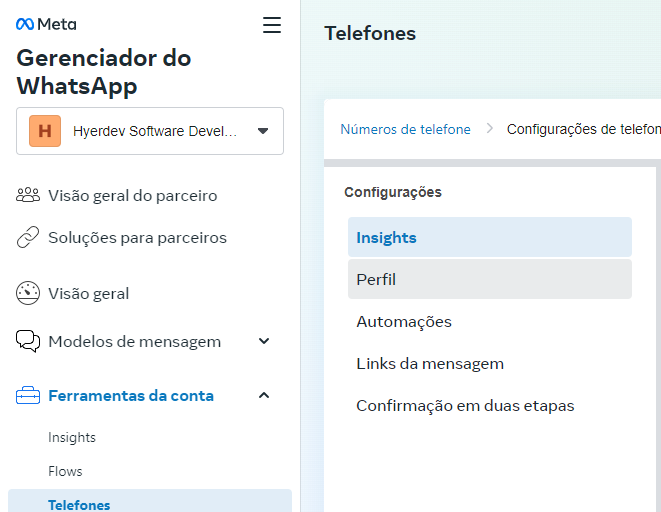Select the Perfil settings tab
The width and height of the screenshot is (661, 512).
click(489, 279)
